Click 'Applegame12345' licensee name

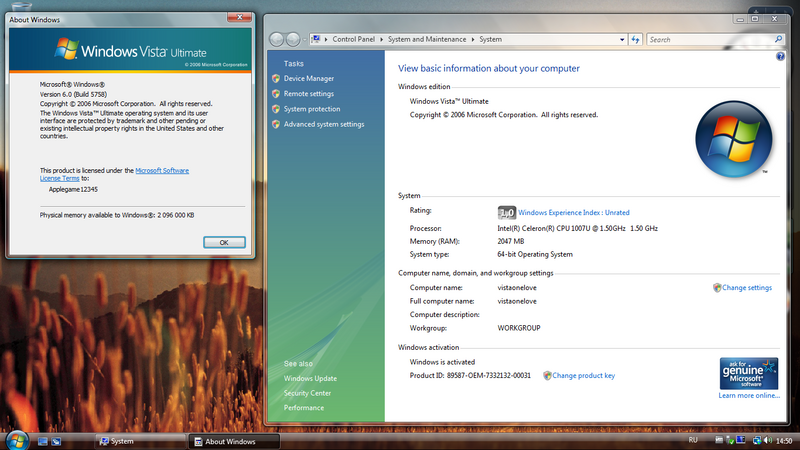(73, 189)
